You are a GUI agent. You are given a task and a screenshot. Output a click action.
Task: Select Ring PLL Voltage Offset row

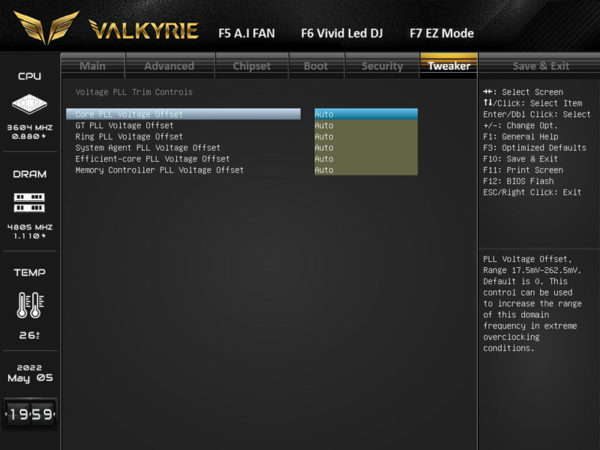tap(129, 137)
